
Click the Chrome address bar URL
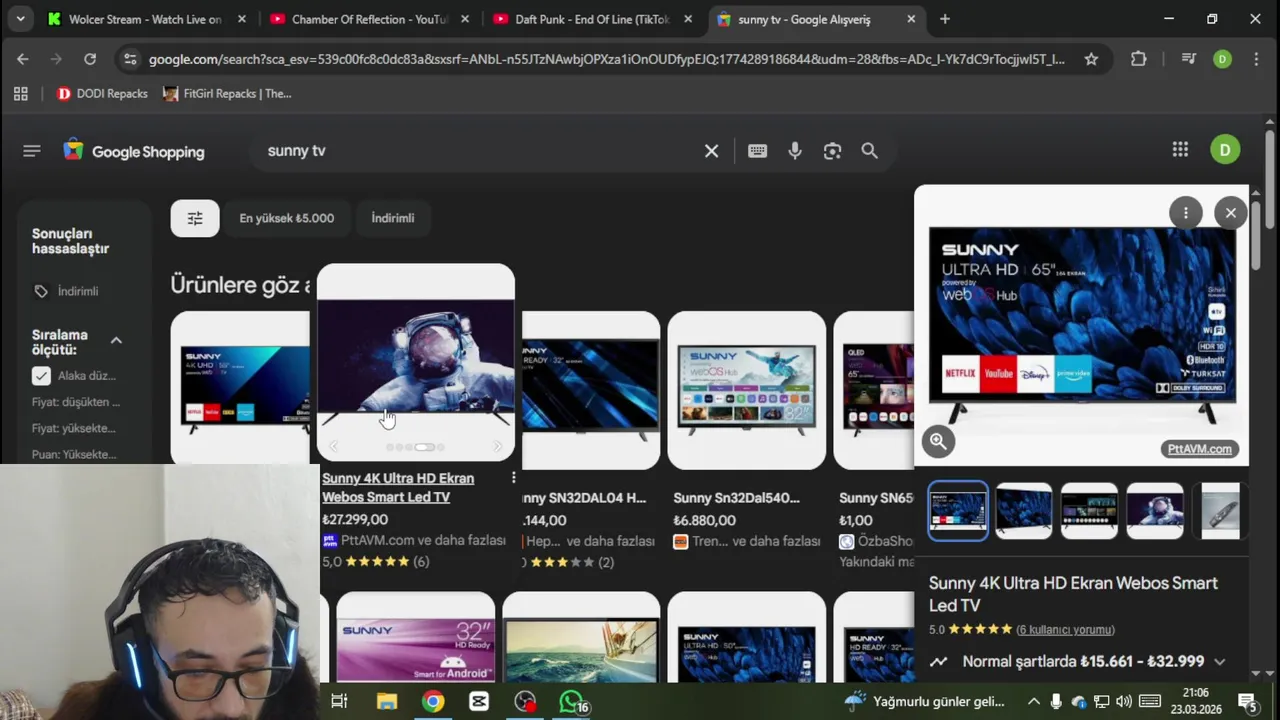click(x=606, y=59)
